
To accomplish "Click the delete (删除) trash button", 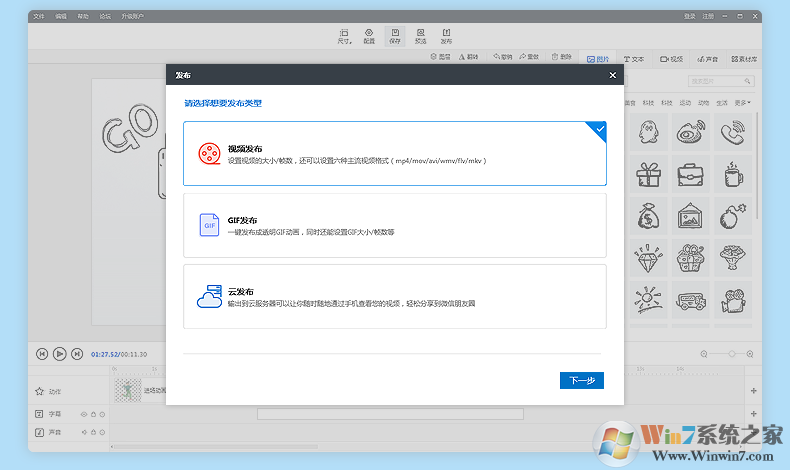I will click(x=562, y=57).
